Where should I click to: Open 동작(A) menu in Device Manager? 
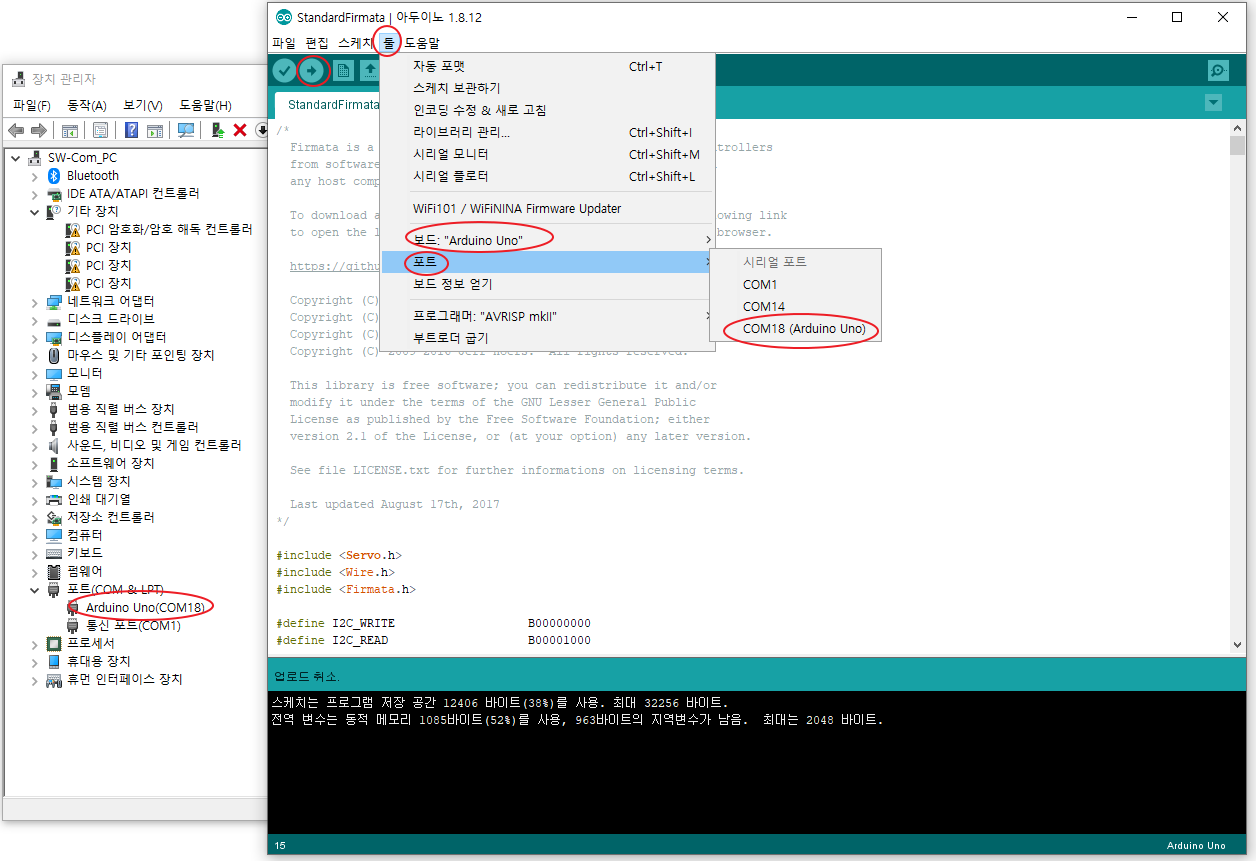coord(87,105)
